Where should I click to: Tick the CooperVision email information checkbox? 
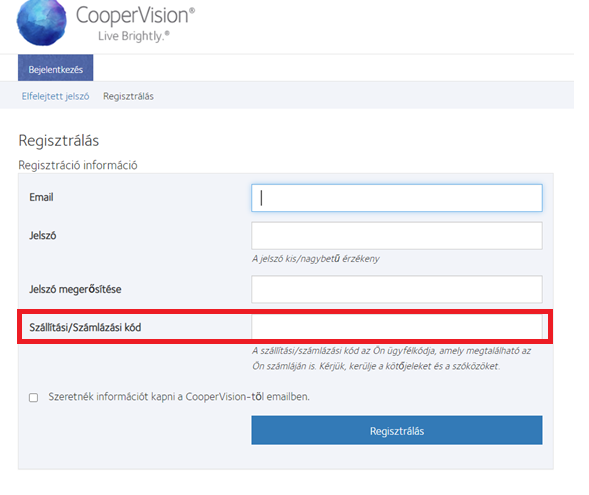tap(33, 397)
